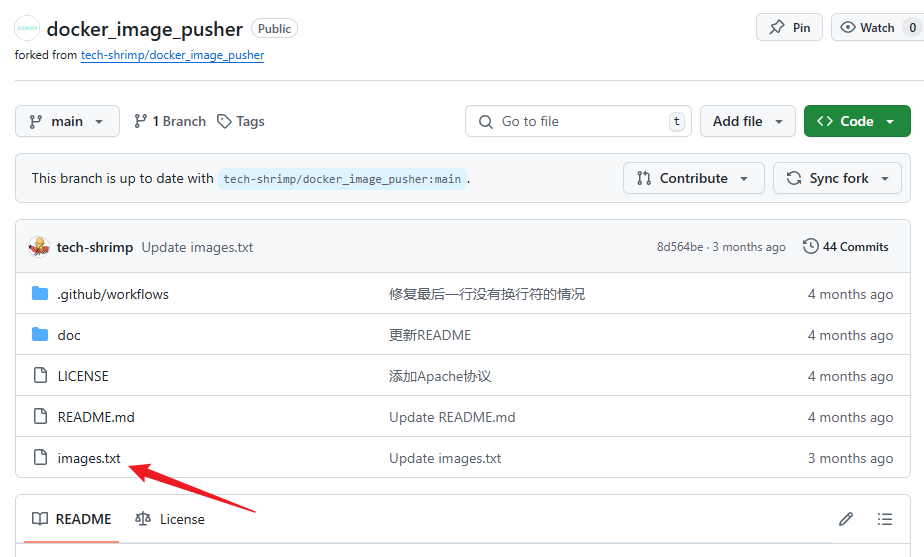Open the README edit pencil icon
Screen dimensions: 924x557
[x=846, y=519]
